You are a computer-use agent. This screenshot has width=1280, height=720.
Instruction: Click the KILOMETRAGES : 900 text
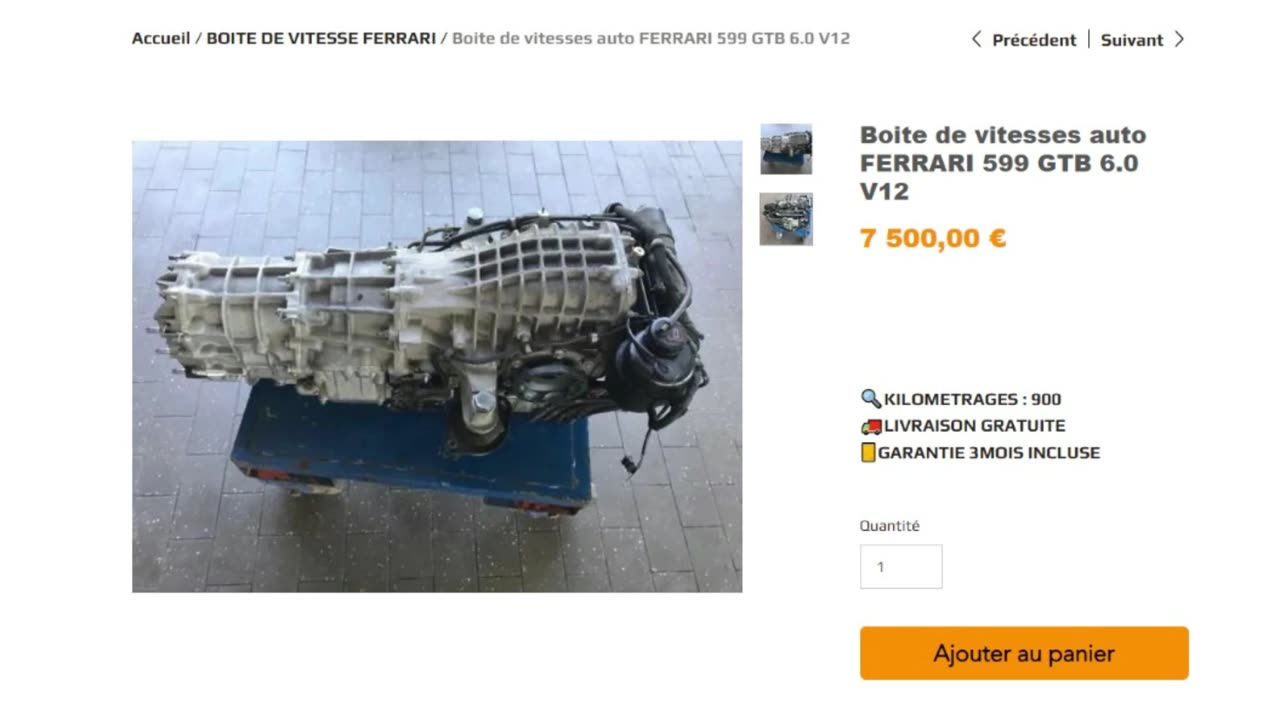973,399
